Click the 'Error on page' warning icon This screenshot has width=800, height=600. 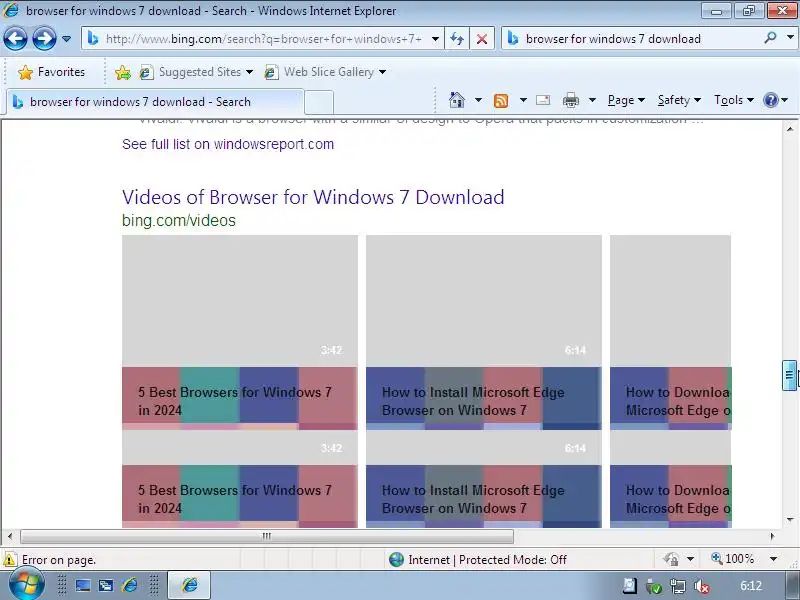tap(9, 560)
